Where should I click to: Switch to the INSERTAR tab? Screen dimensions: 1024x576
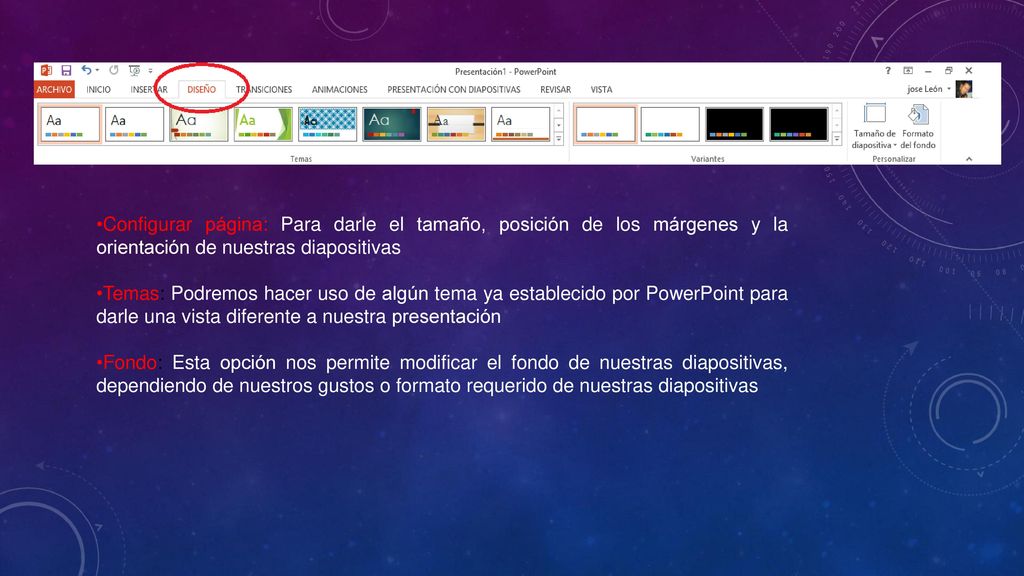tap(149, 89)
